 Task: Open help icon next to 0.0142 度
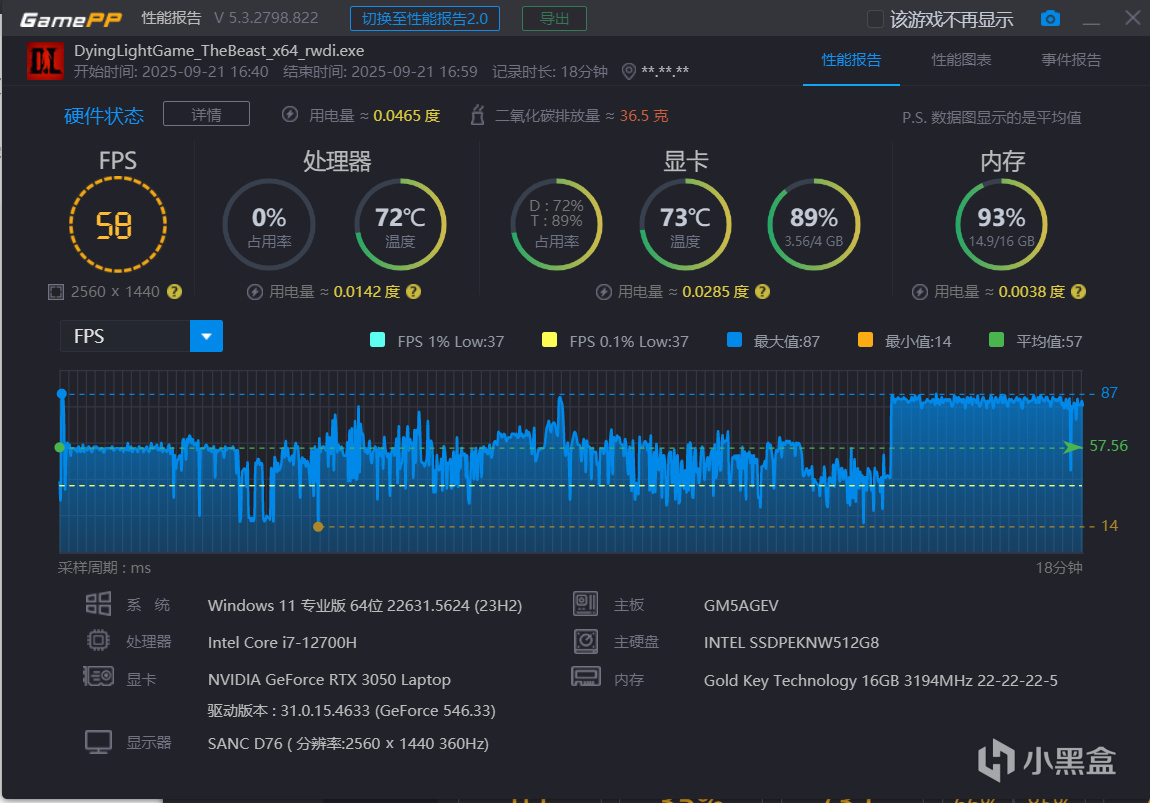point(414,292)
